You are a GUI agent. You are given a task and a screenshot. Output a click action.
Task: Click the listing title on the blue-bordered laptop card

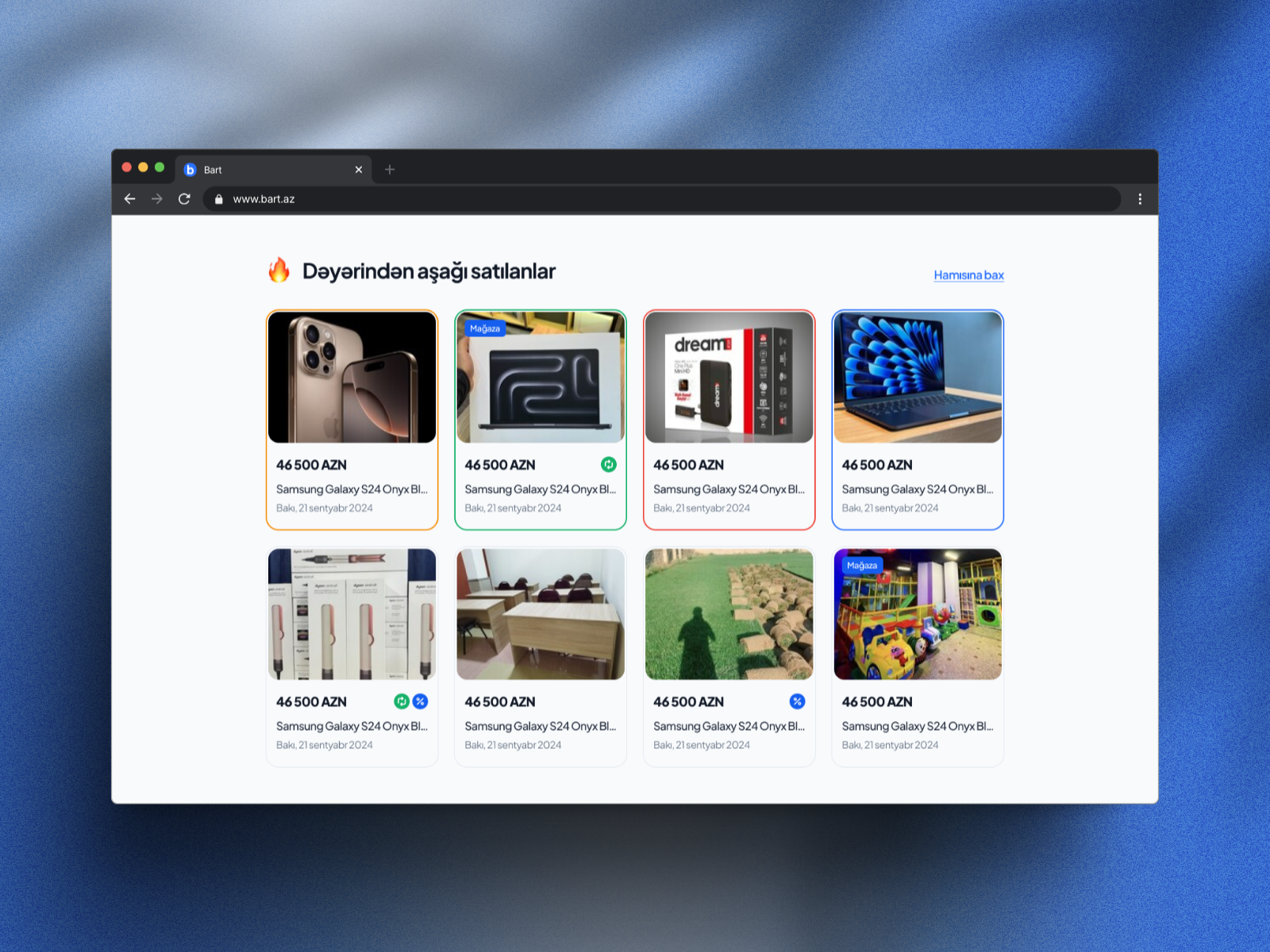tap(918, 489)
